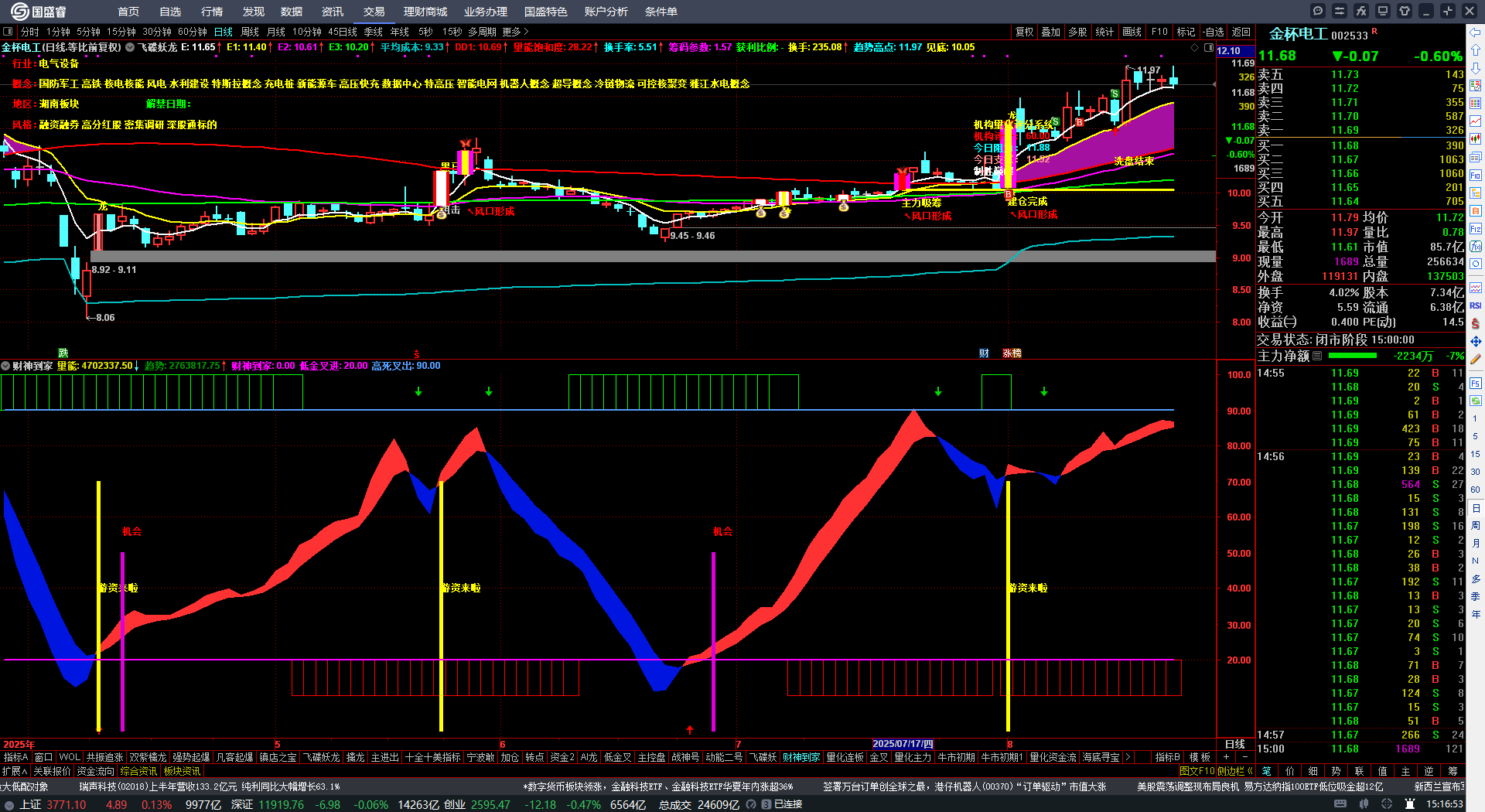This screenshot has height=812, width=1485.
Task: Open the 指标A indicator group dropdown
Action: (x=15, y=757)
